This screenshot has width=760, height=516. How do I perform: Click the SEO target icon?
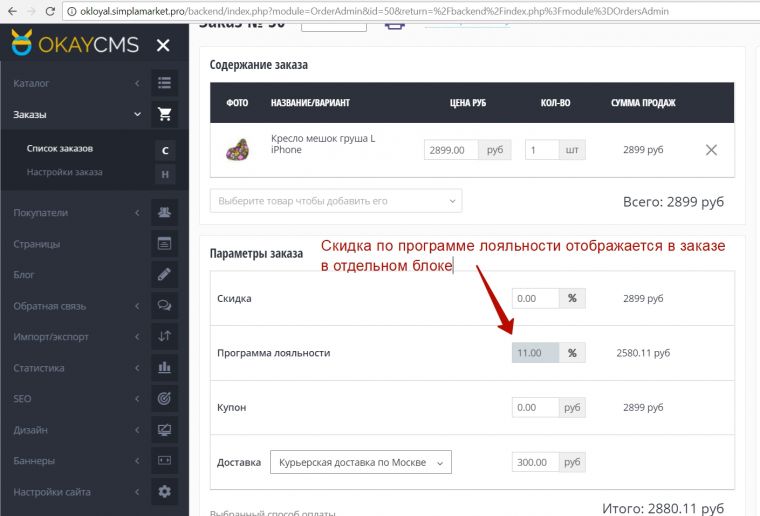pos(164,398)
